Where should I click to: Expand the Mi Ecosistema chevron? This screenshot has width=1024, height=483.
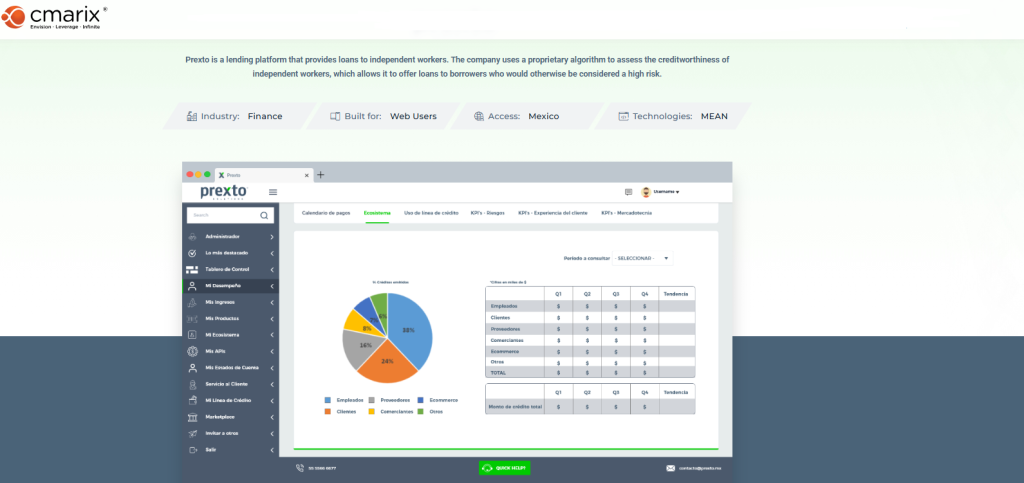click(272, 335)
